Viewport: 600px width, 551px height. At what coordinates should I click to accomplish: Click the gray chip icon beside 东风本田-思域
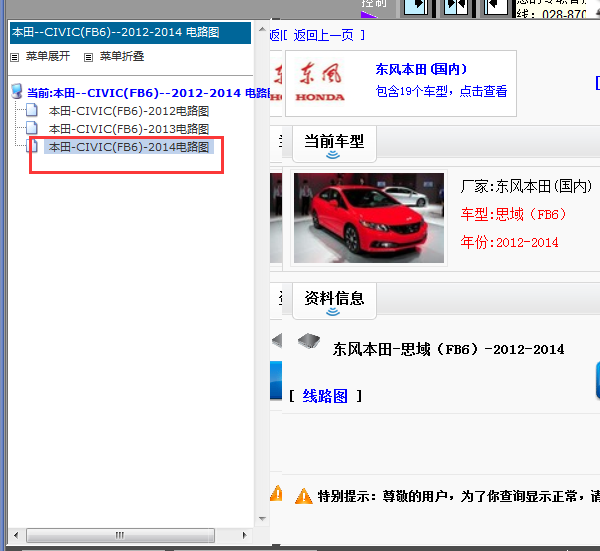point(309,341)
